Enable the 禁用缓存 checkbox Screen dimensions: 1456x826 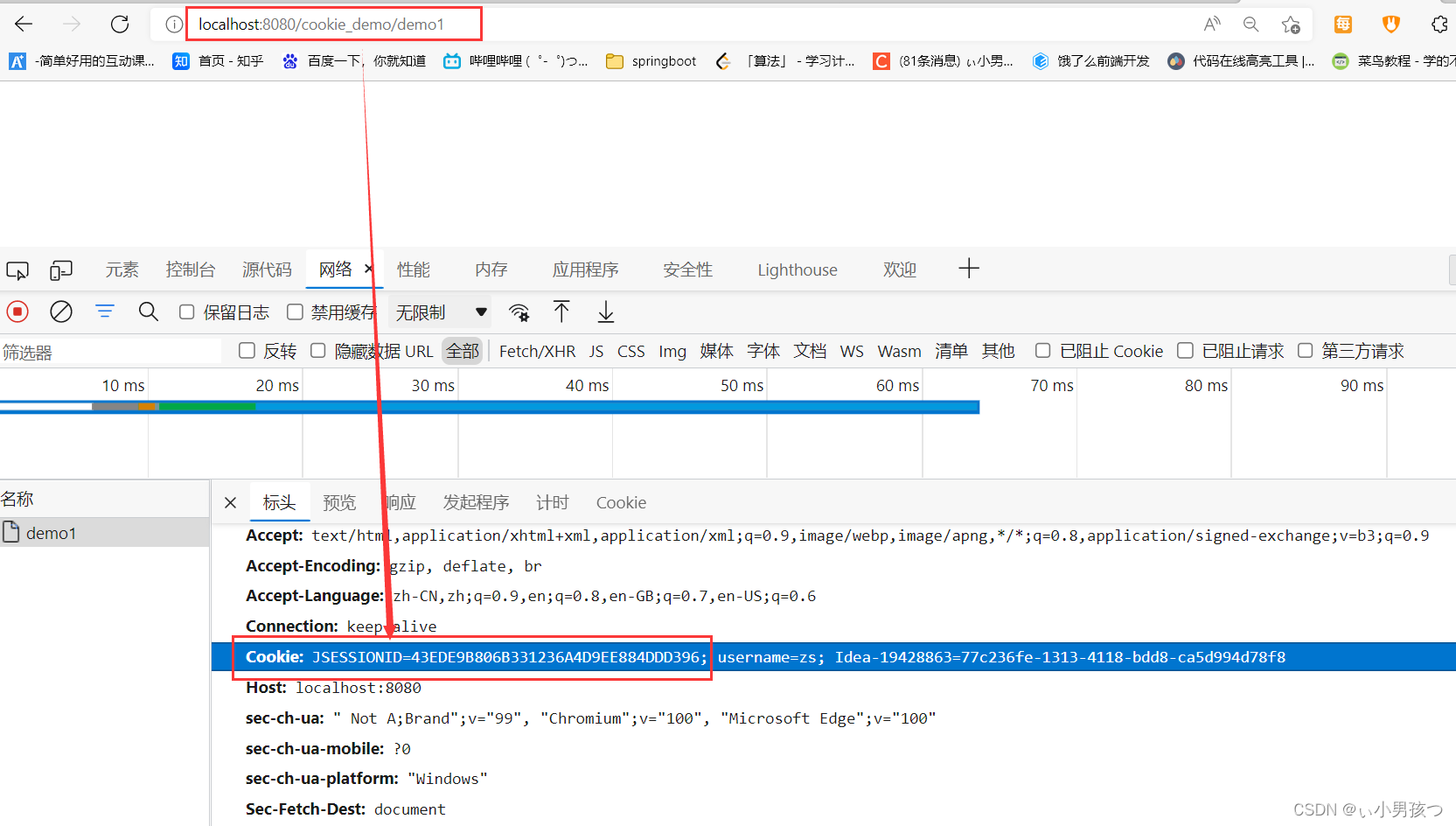coord(295,311)
